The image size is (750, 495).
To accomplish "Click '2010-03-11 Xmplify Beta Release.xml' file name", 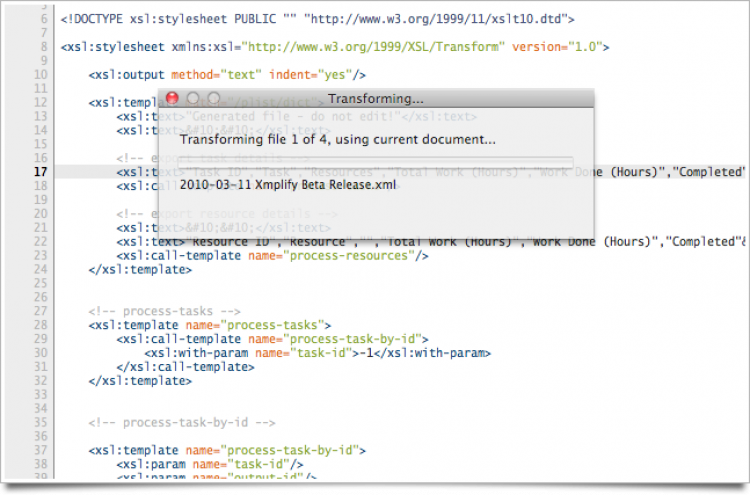I will [288, 185].
